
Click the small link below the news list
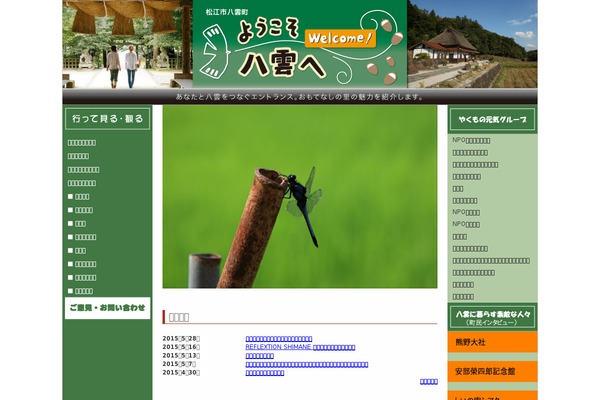[429, 381]
